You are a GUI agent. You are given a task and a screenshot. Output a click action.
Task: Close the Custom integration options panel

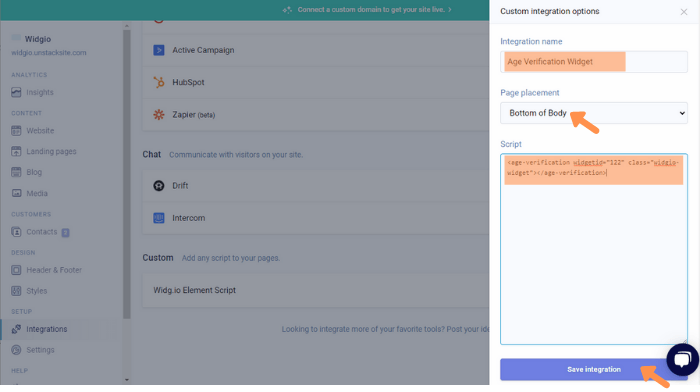(x=683, y=12)
